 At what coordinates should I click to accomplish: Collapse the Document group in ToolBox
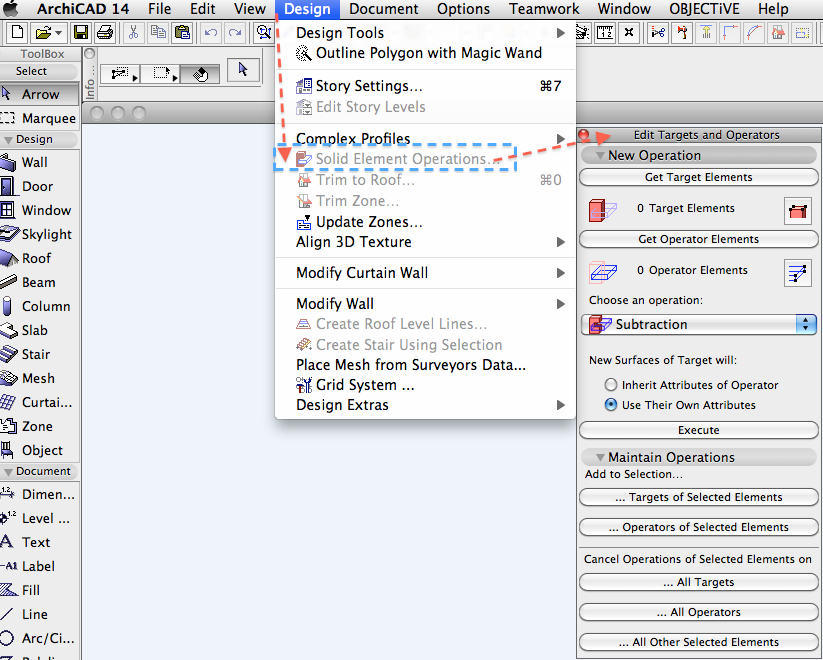tap(8, 472)
